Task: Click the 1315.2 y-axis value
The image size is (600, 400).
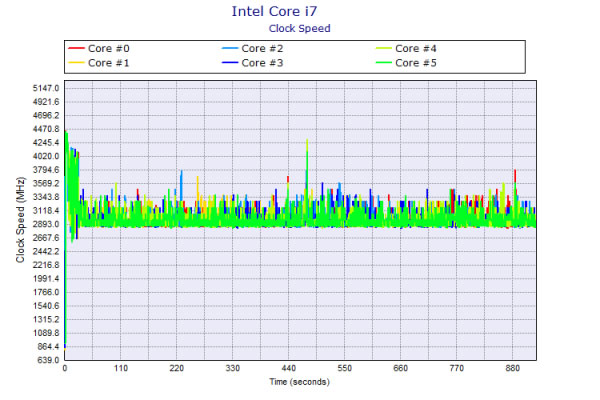Action: pyautogui.click(x=46, y=320)
